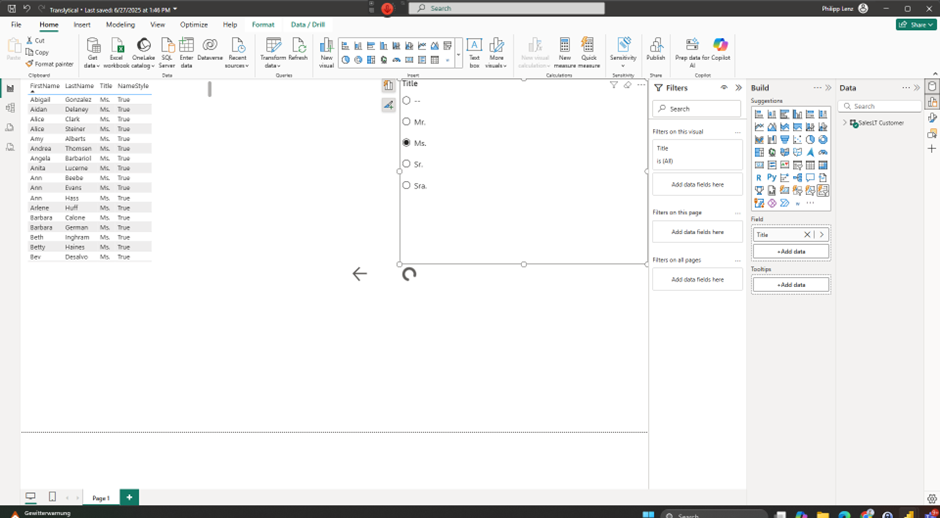This screenshot has height=518, width=940.
Task: Open the Data / Drill tab
Action: coord(307,24)
